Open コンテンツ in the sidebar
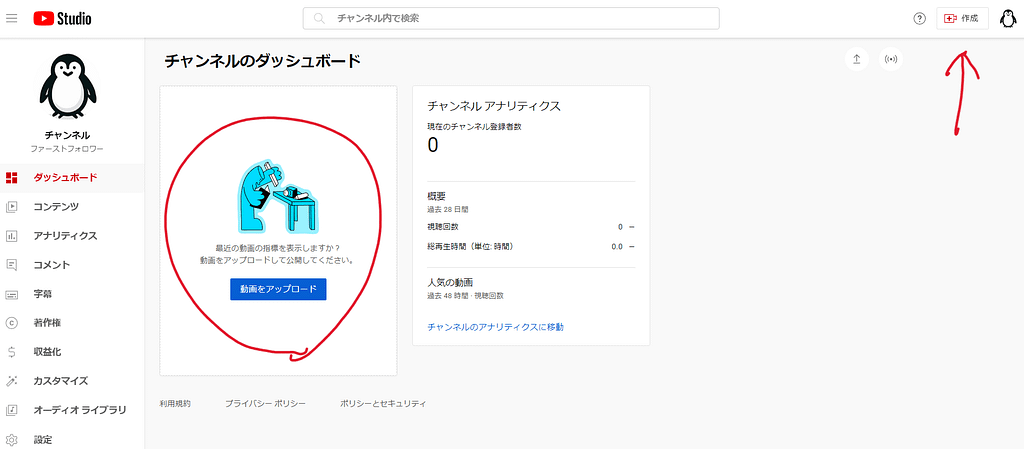 tap(56, 207)
